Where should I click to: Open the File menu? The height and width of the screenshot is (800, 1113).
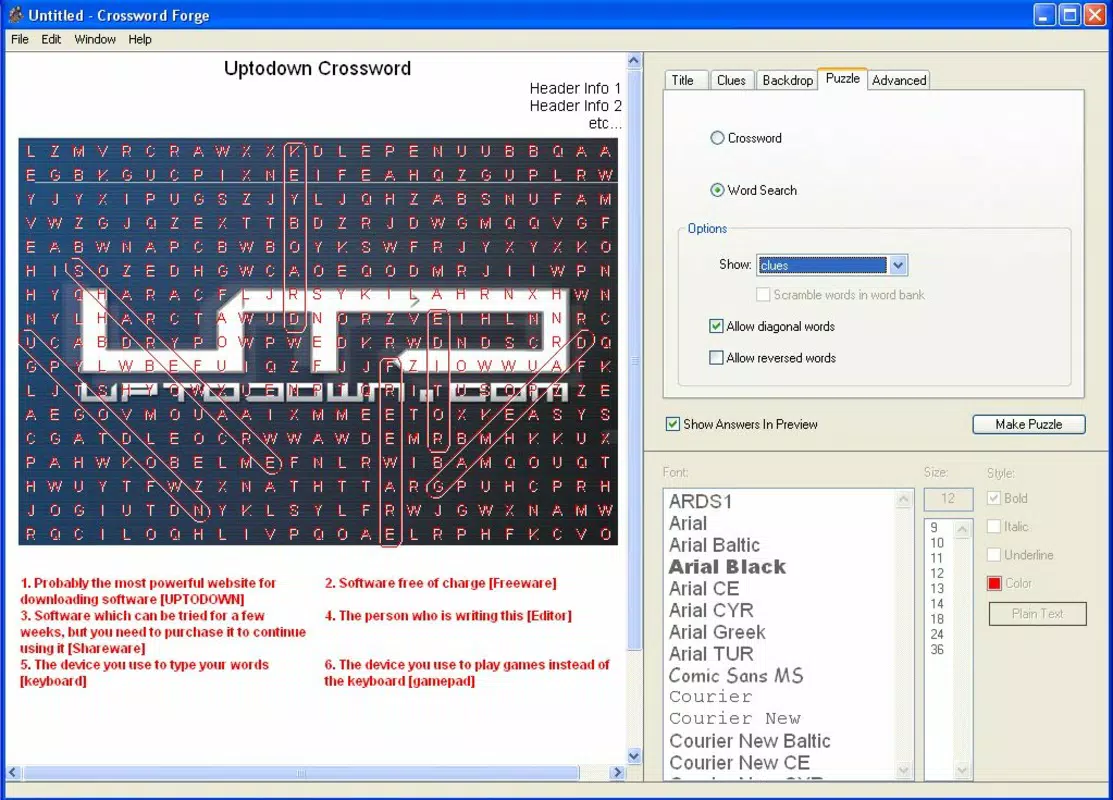click(x=20, y=39)
